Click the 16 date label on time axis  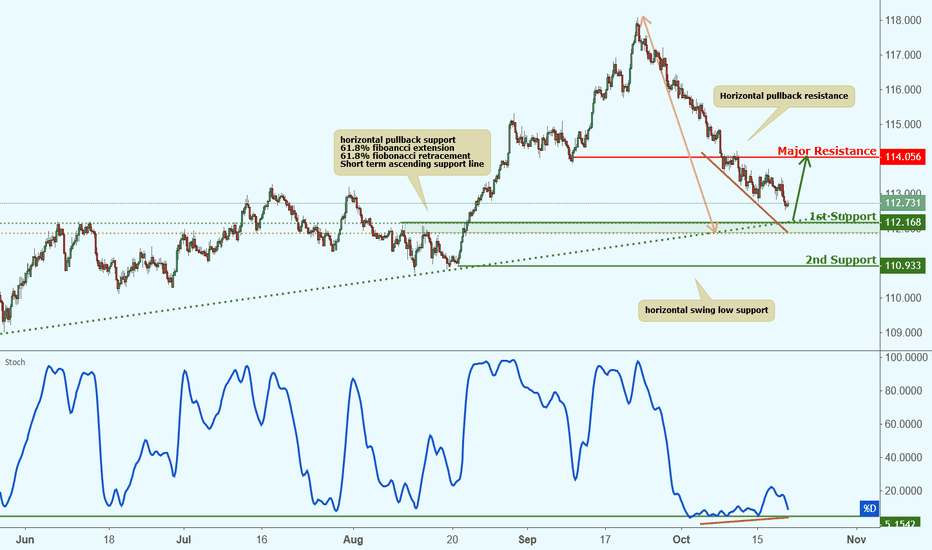point(262,540)
